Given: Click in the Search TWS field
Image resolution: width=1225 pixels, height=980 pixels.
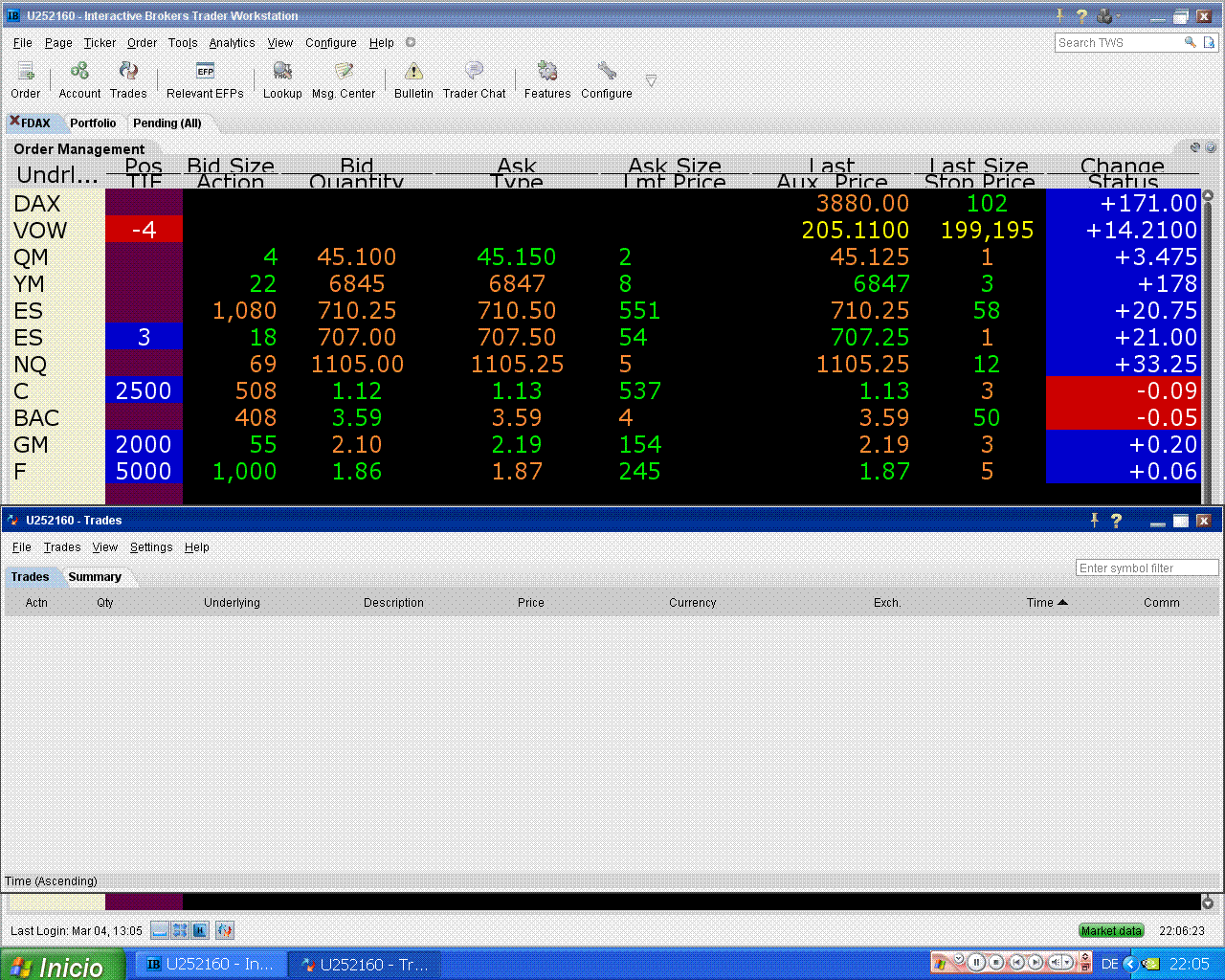Looking at the screenshot, I should pyautogui.click(x=1118, y=43).
